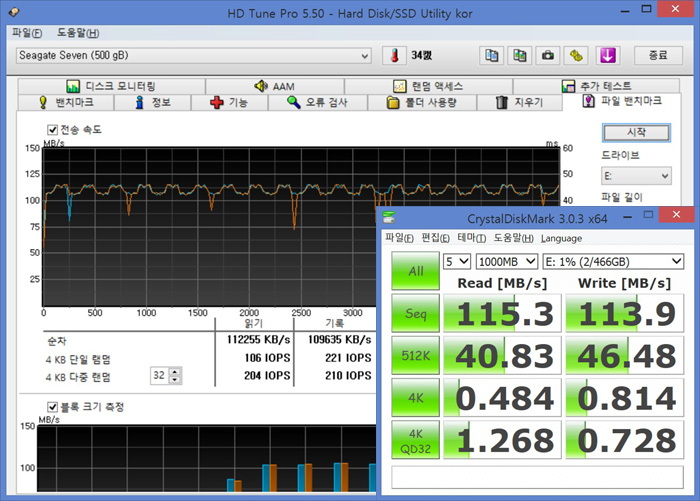Click the purple download arrow icon
Screen dimensions: 700x501
point(608,56)
